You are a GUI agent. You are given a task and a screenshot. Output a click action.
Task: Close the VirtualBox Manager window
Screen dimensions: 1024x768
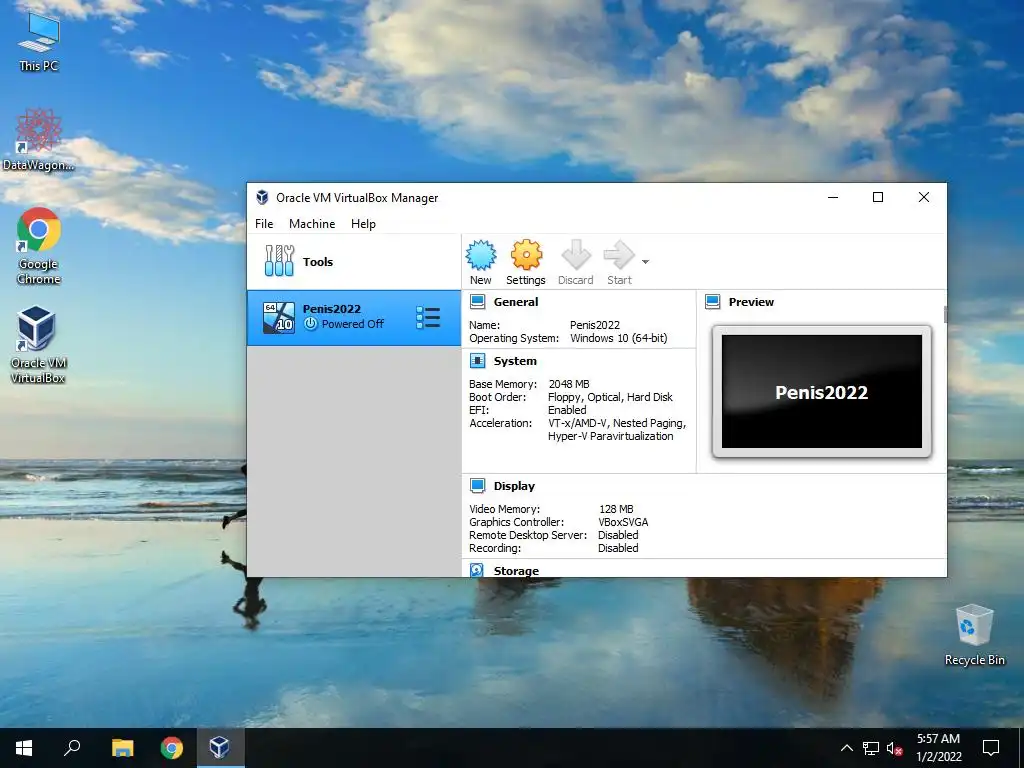tap(923, 197)
